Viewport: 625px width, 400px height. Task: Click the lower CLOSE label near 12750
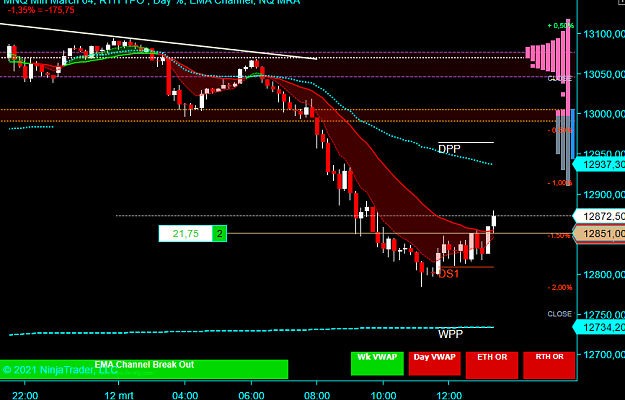[560, 314]
